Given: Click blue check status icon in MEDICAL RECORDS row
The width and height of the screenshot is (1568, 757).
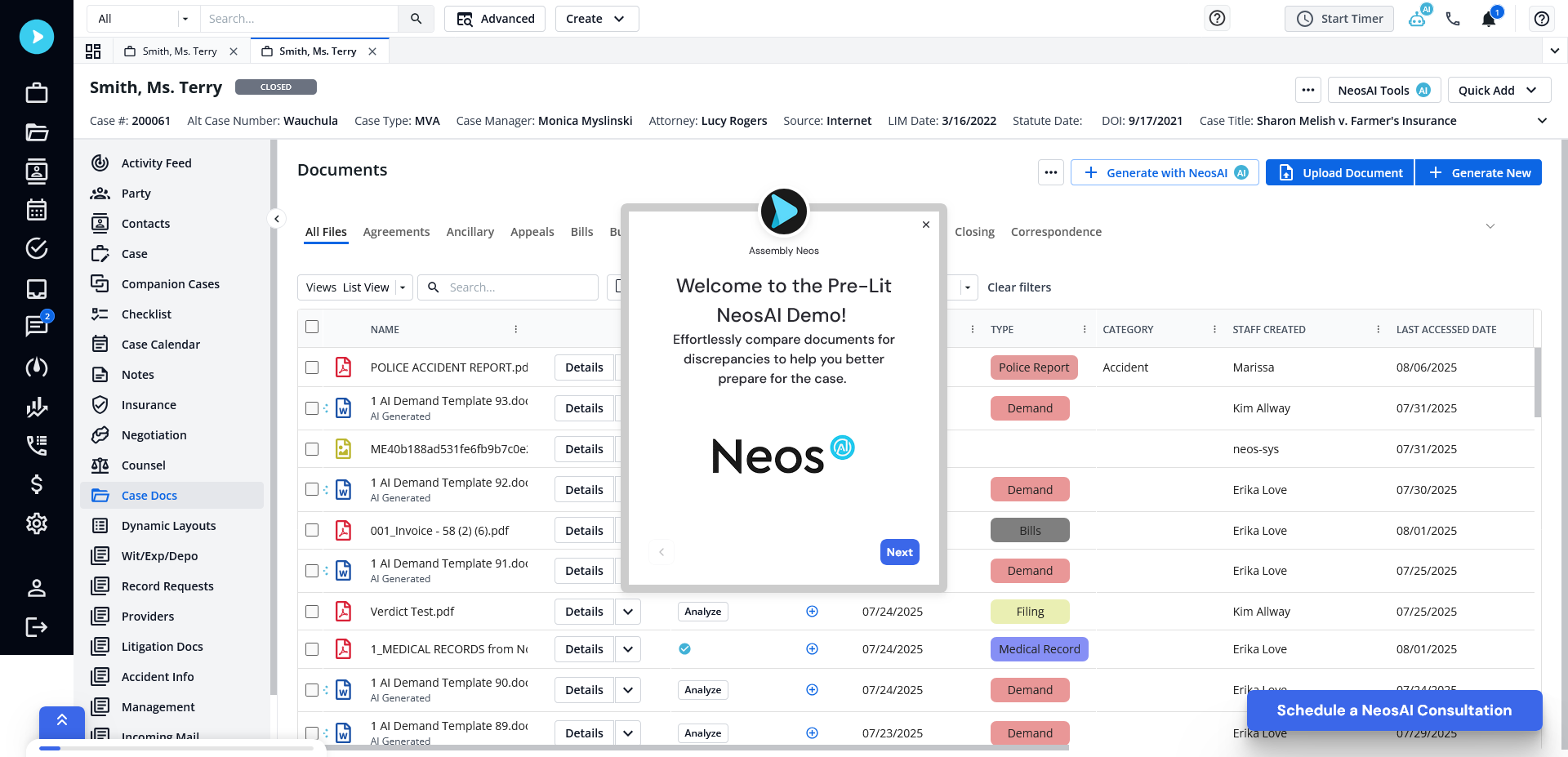Looking at the screenshot, I should pyautogui.click(x=684, y=649).
